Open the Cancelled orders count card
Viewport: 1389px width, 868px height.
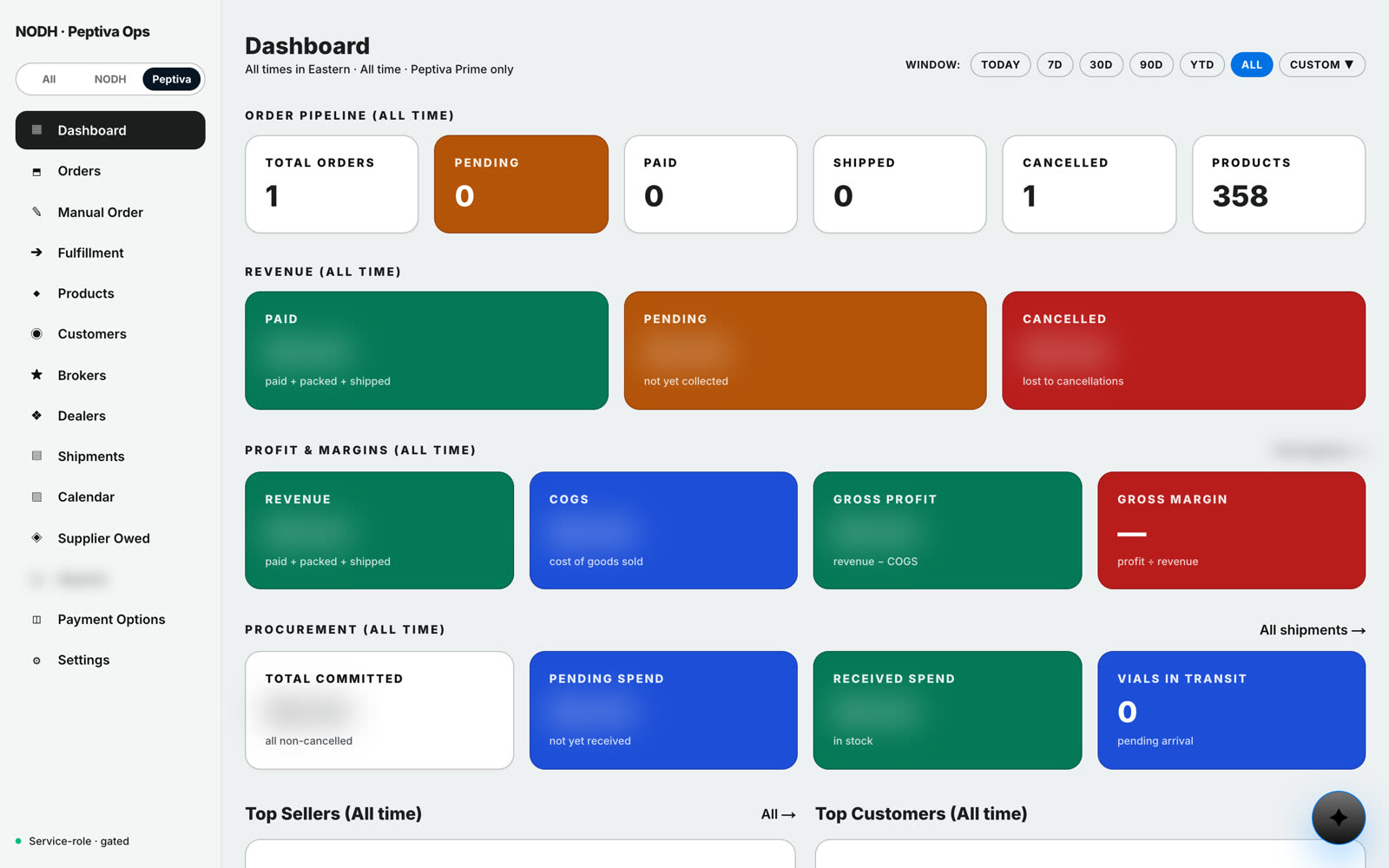tap(1089, 184)
